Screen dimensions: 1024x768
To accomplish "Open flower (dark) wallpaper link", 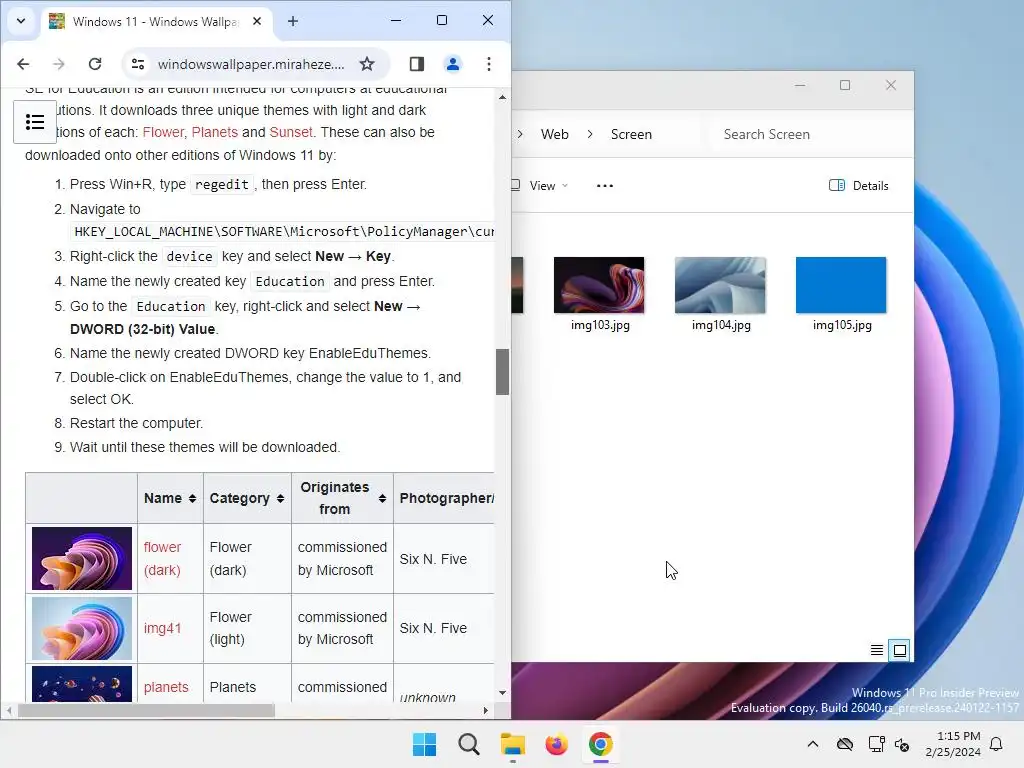I will click(x=162, y=559).
